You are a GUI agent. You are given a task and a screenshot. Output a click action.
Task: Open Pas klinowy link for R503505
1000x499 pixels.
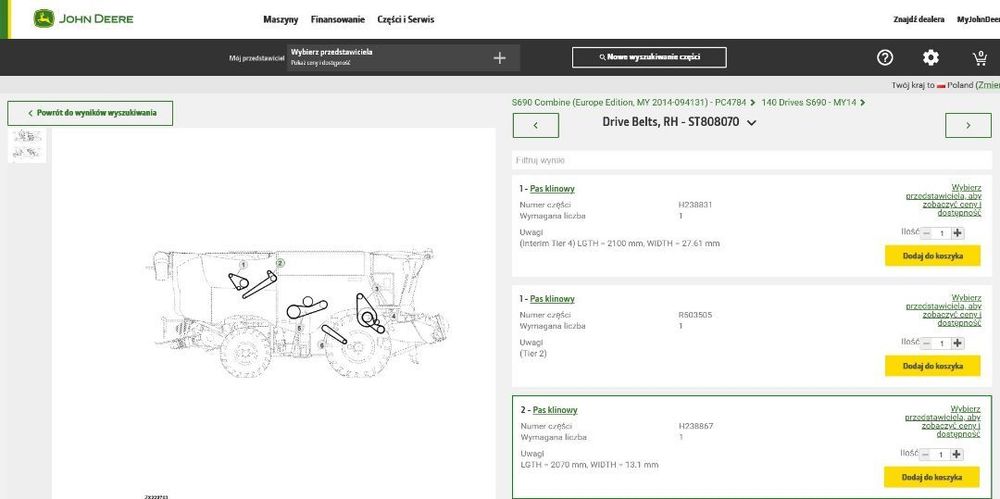tap(552, 299)
